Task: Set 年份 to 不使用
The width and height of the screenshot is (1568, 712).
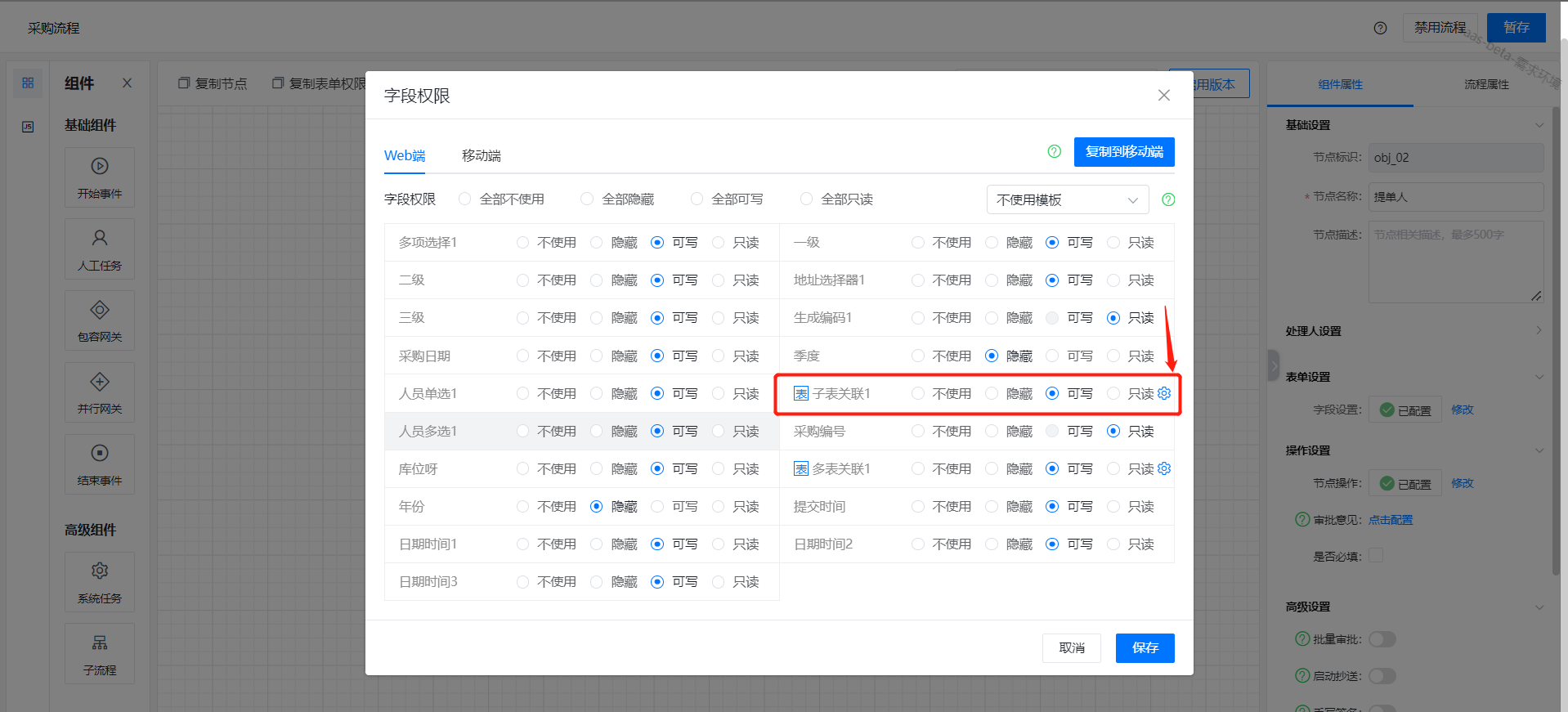Action: 522,507
